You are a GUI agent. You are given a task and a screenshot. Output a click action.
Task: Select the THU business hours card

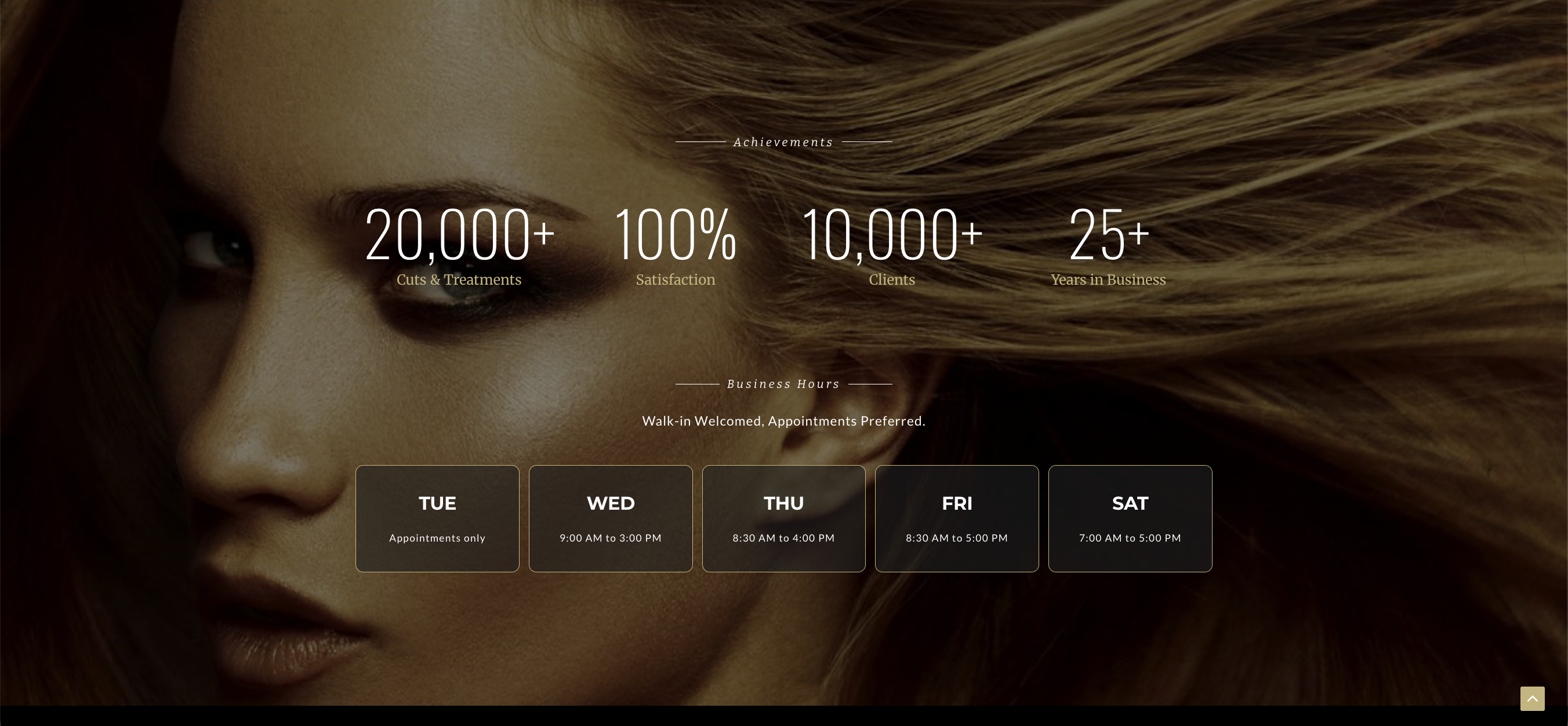(783, 518)
